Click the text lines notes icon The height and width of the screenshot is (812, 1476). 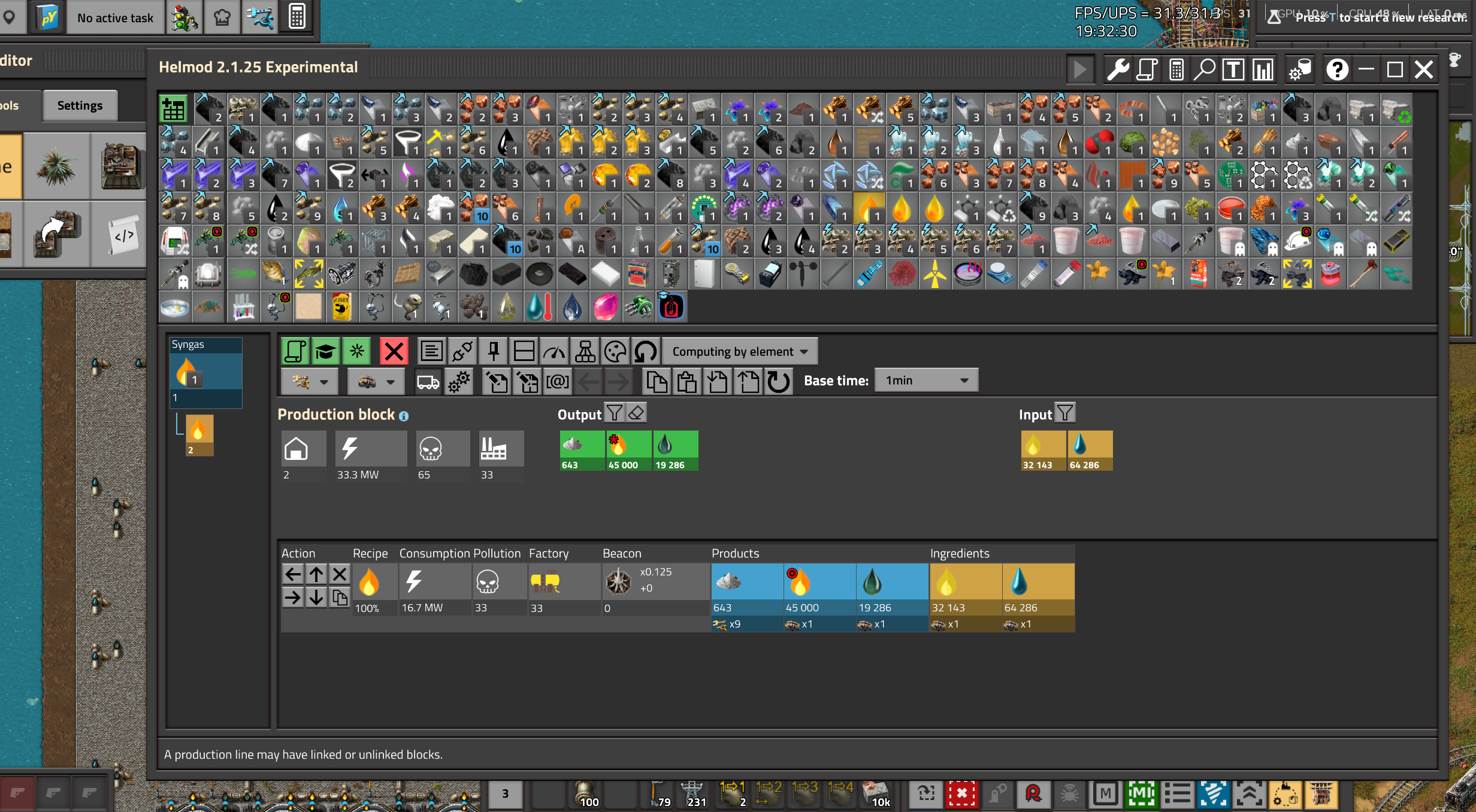(431, 352)
